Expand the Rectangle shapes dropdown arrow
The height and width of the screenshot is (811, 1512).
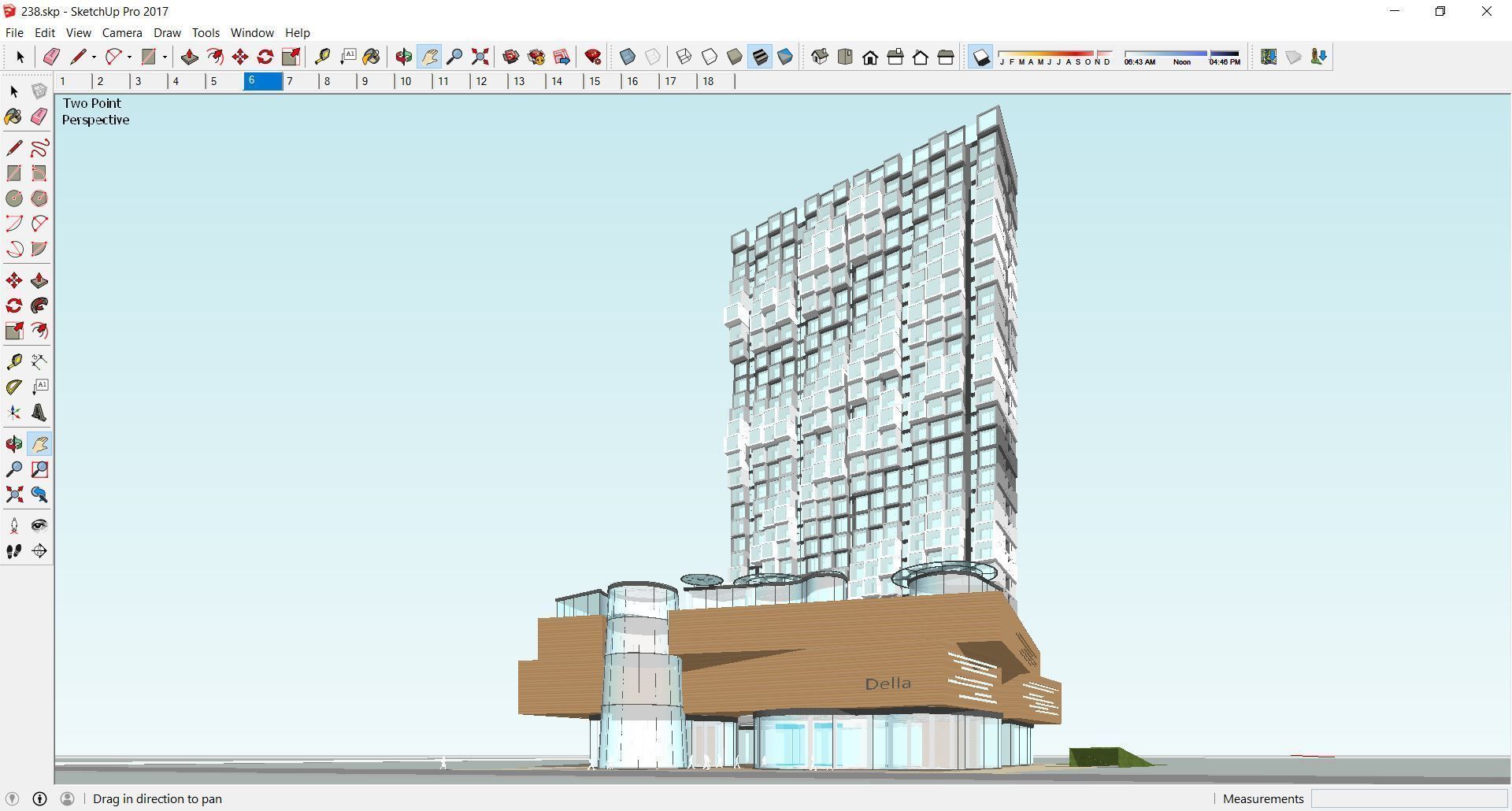click(x=165, y=57)
